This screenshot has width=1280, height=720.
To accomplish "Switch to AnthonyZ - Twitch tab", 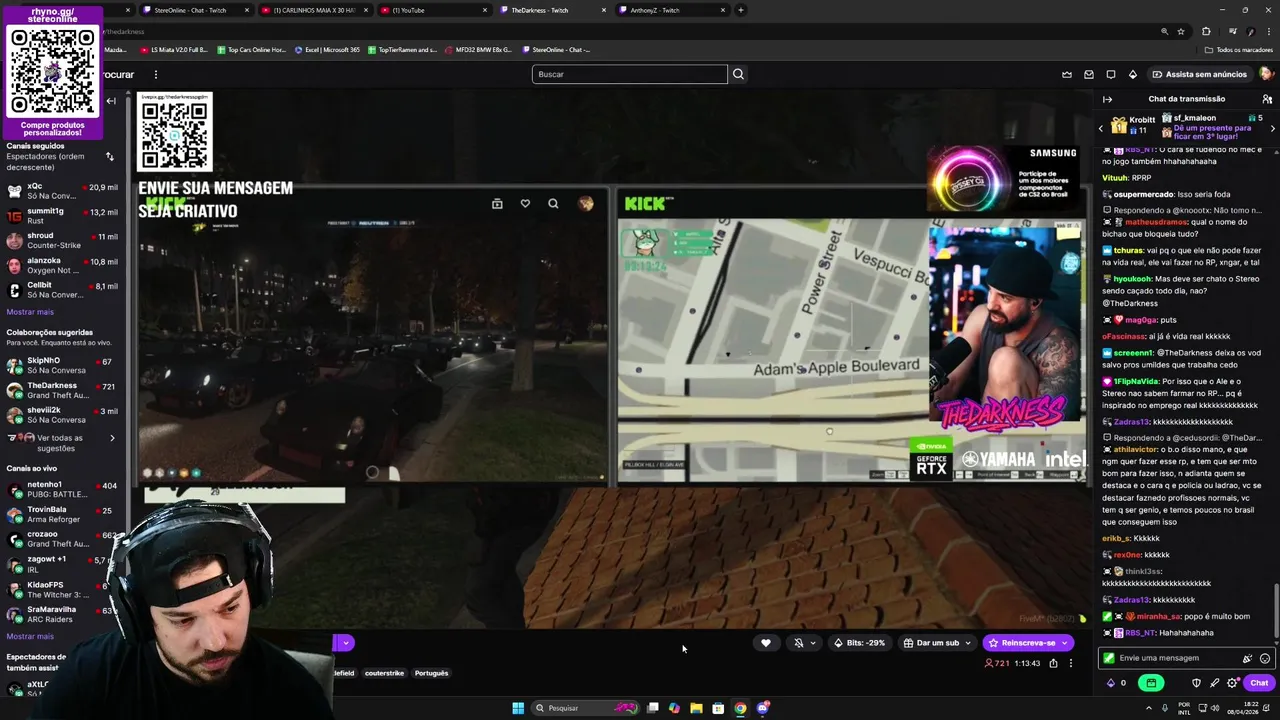I will (671, 10).
